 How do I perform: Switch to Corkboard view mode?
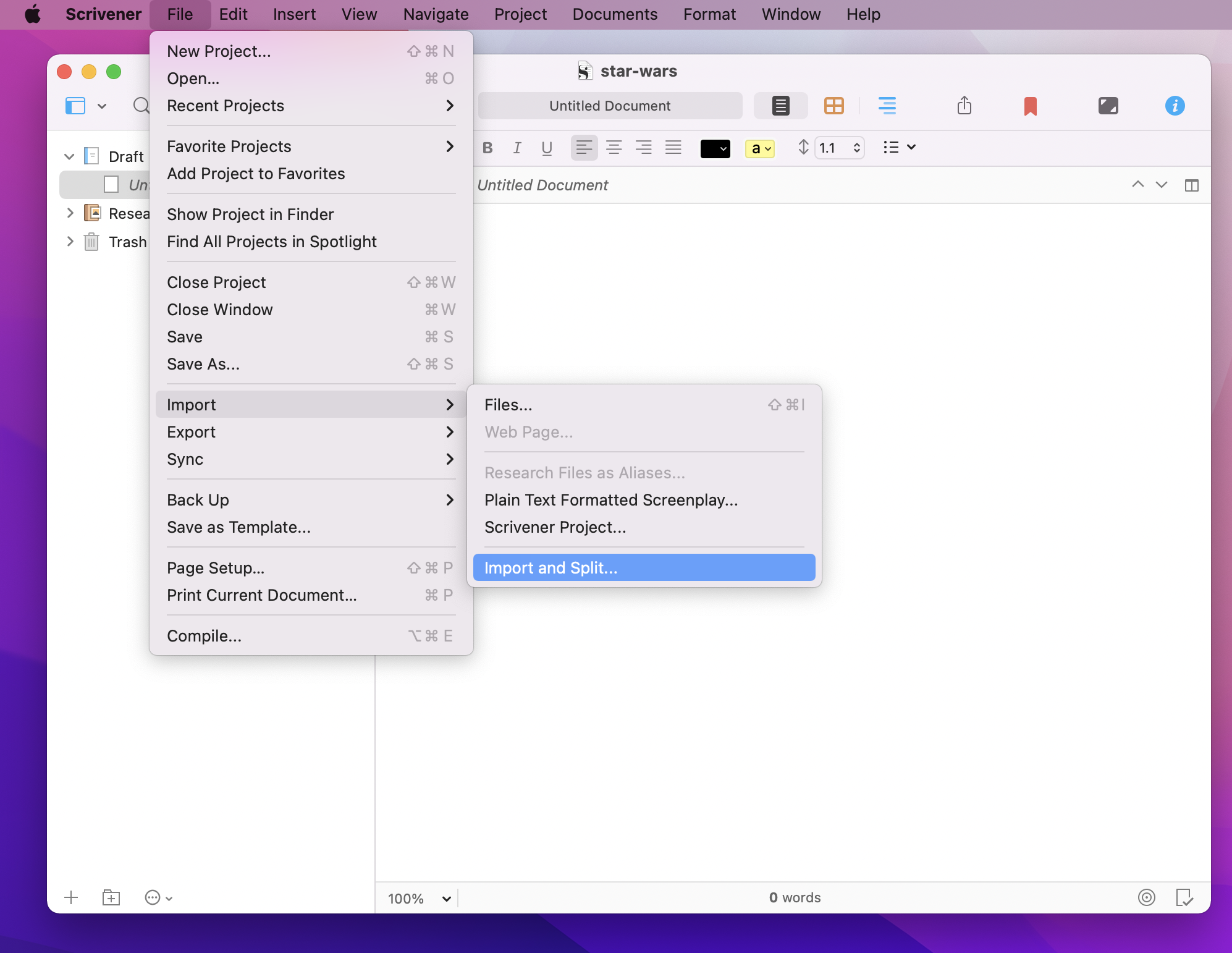click(x=833, y=106)
